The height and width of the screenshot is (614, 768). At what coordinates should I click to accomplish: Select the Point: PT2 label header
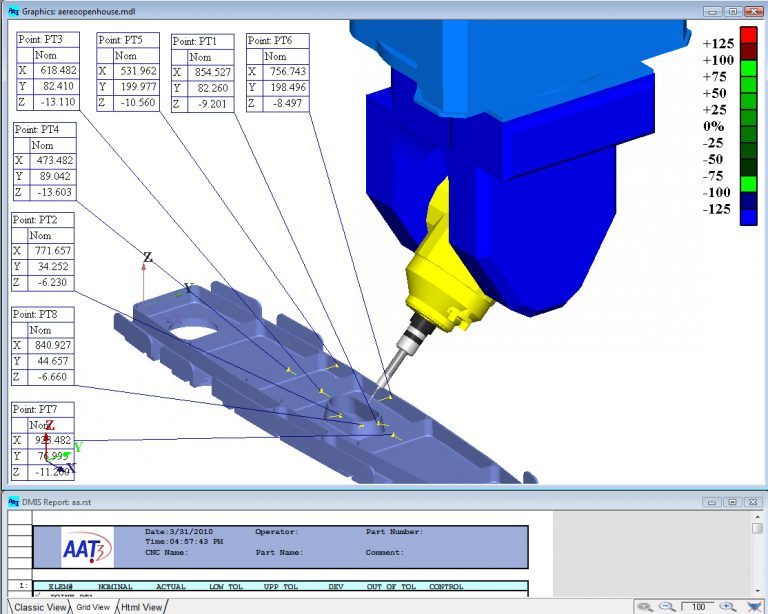click(x=43, y=220)
